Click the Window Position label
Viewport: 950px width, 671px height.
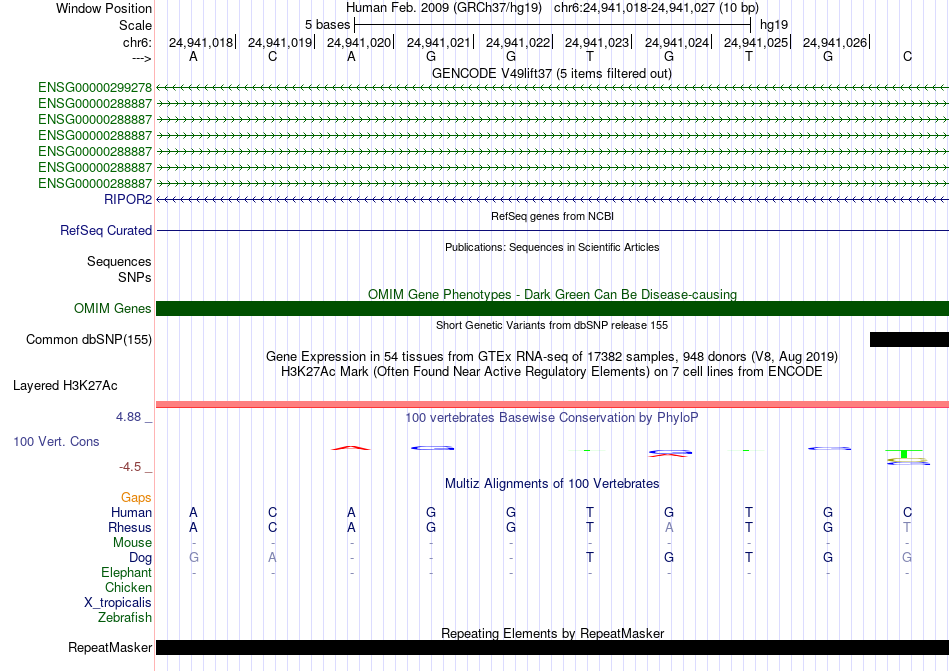[x=104, y=8]
